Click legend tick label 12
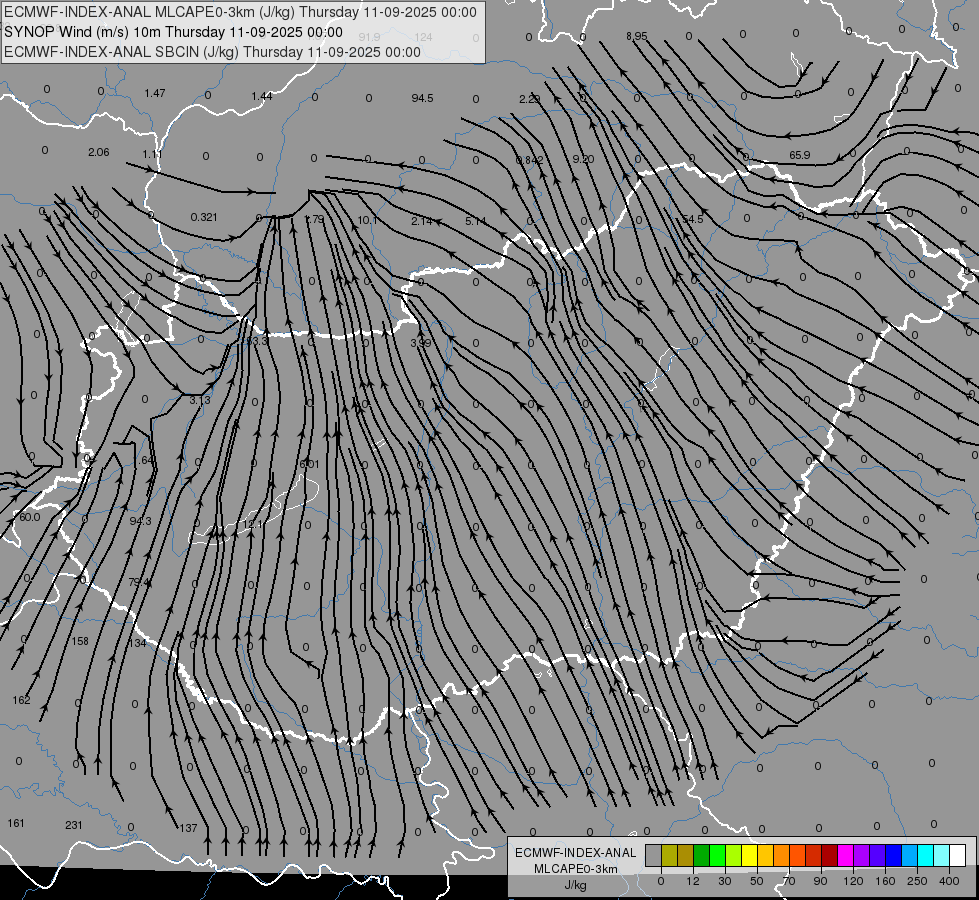Image resolution: width=979 pixels, height=900 pixels. coord(693,881)
